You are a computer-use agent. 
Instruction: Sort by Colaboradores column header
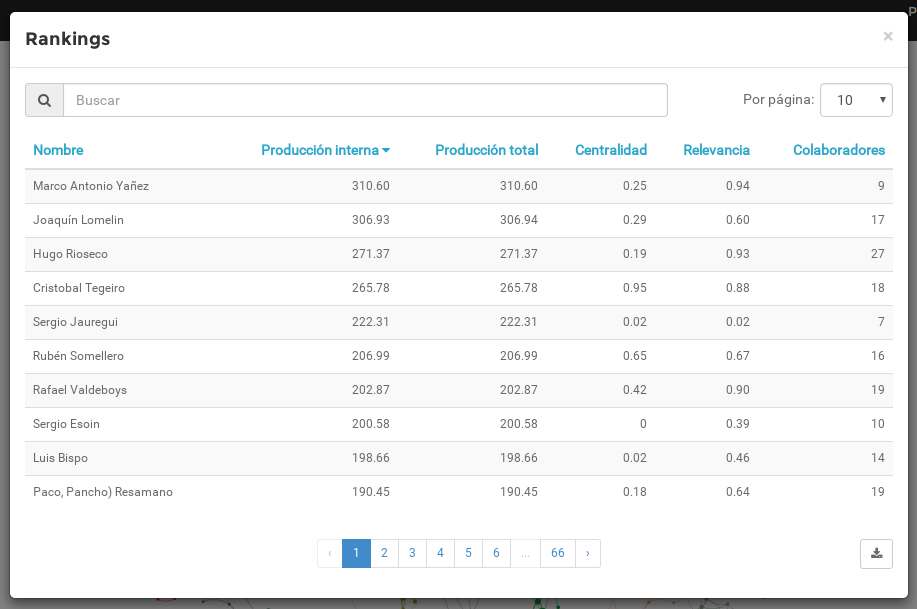click(x=838, y=150)
